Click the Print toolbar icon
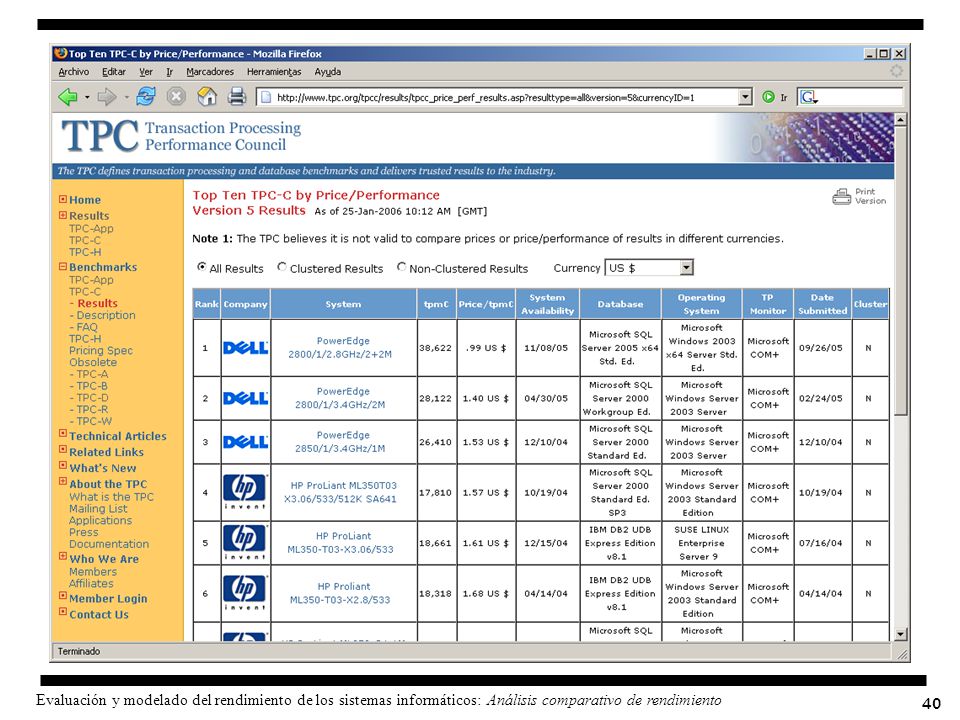The width and height of the screenshot is (960, 720). click(x=237, y=97)
